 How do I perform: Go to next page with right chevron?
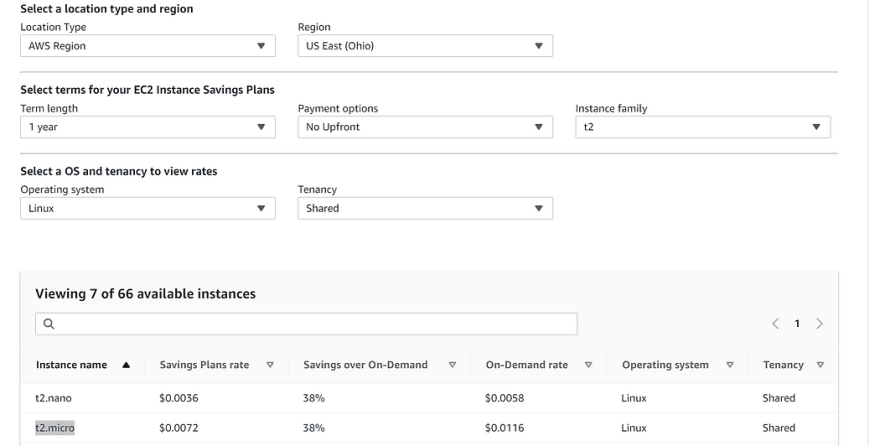click(819, 324)
